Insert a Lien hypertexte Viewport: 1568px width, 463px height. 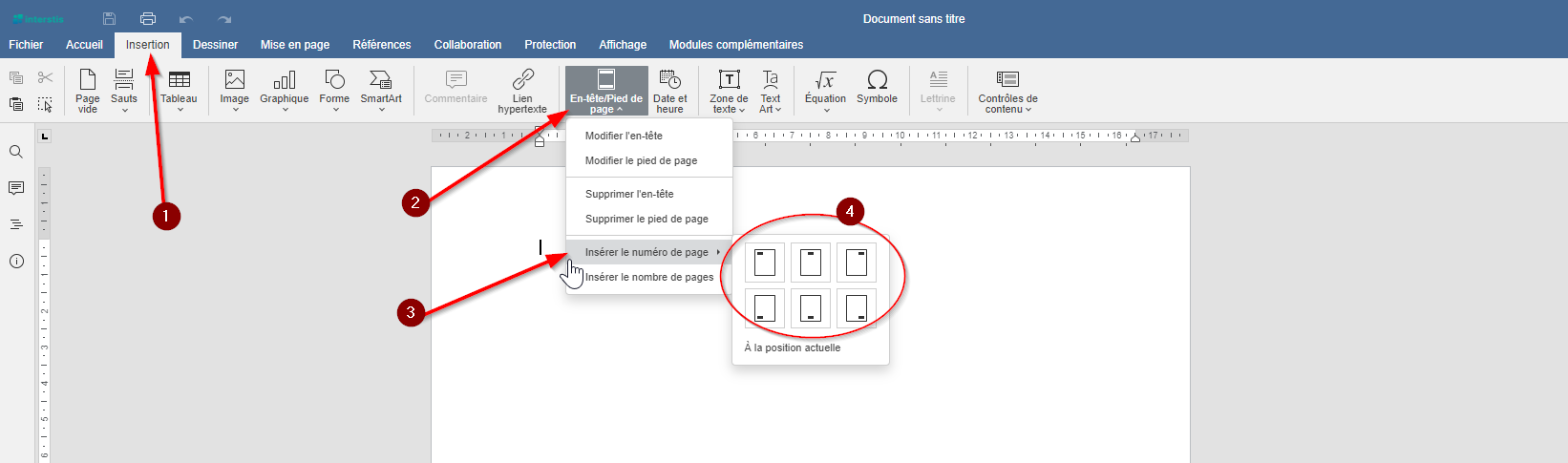[x=522, y=91]
